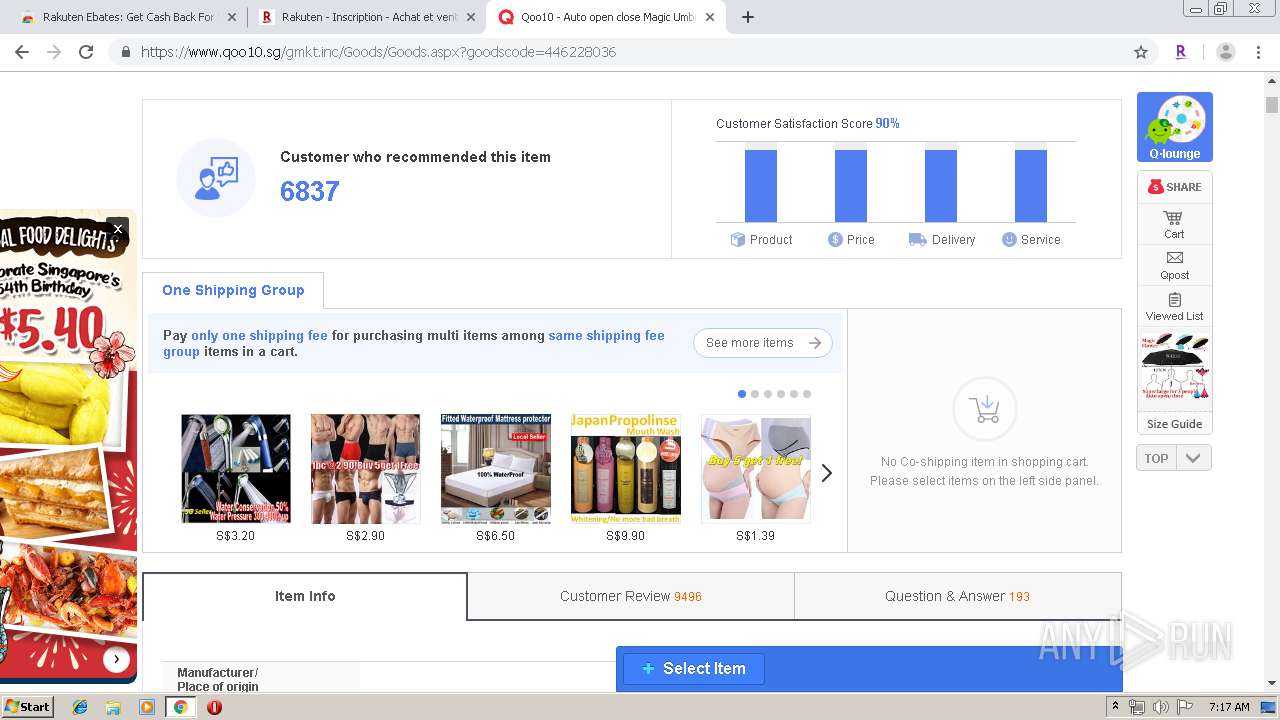Switch to Customer Review tab
The height and width of the screenshot is (720, 1280).
point(631,596)
